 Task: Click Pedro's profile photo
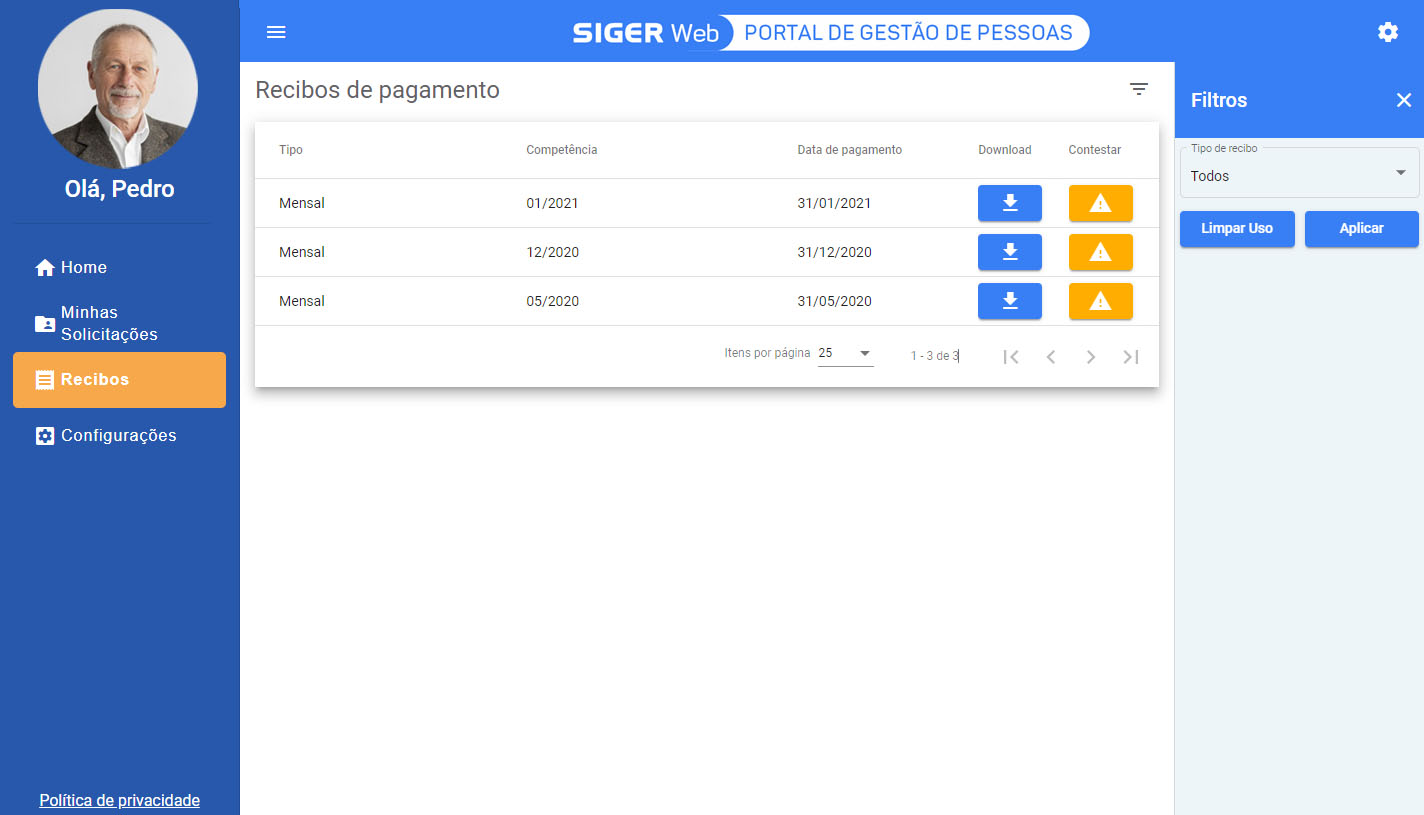pyautogui.click(x=118, y=88)
